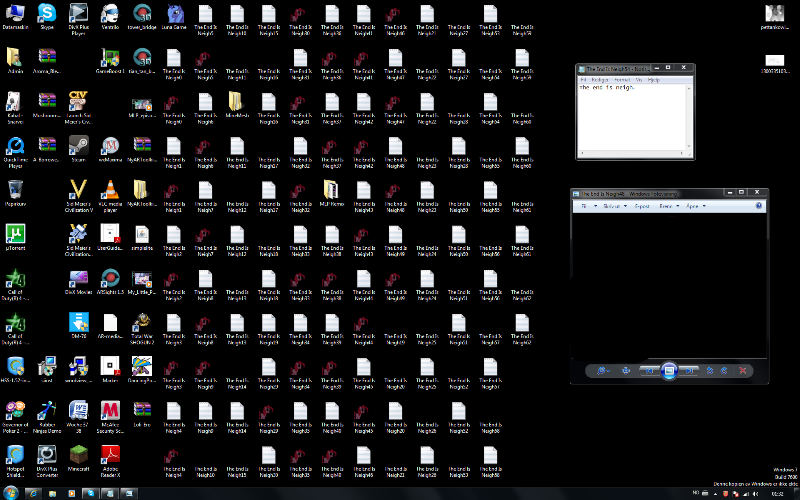
Task: Select the Luna Game desktop icon
Action: (173, 16)
